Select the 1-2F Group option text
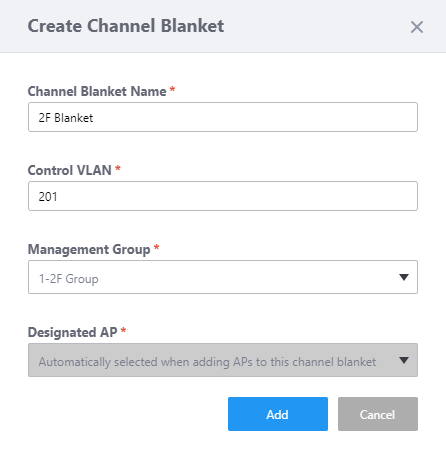The width and height of the screenshot is (446, 449). tap(69, 279)
